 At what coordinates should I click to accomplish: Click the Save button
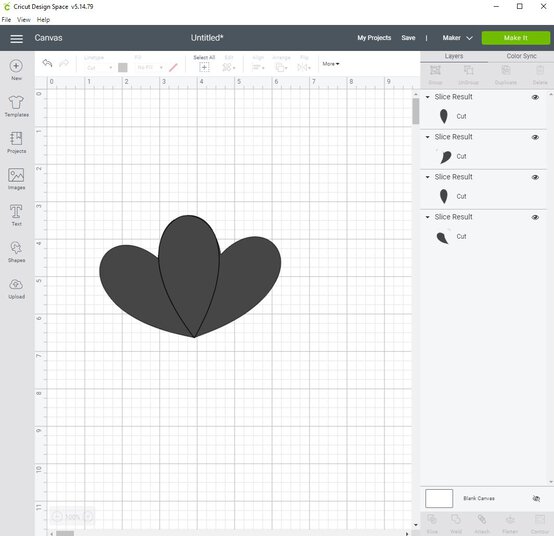408,38
